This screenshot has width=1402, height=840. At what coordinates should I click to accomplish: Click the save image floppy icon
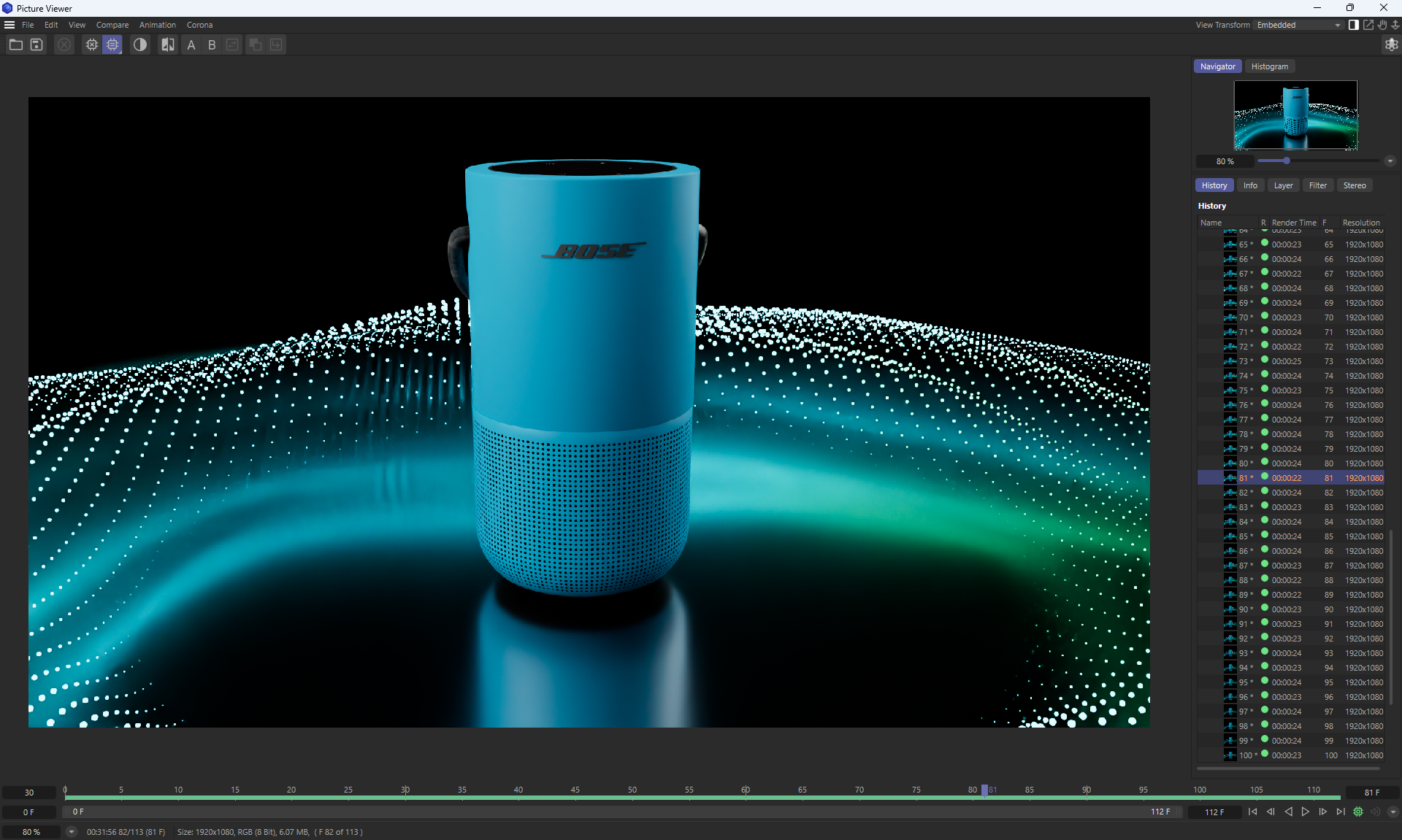pos(37,45)
